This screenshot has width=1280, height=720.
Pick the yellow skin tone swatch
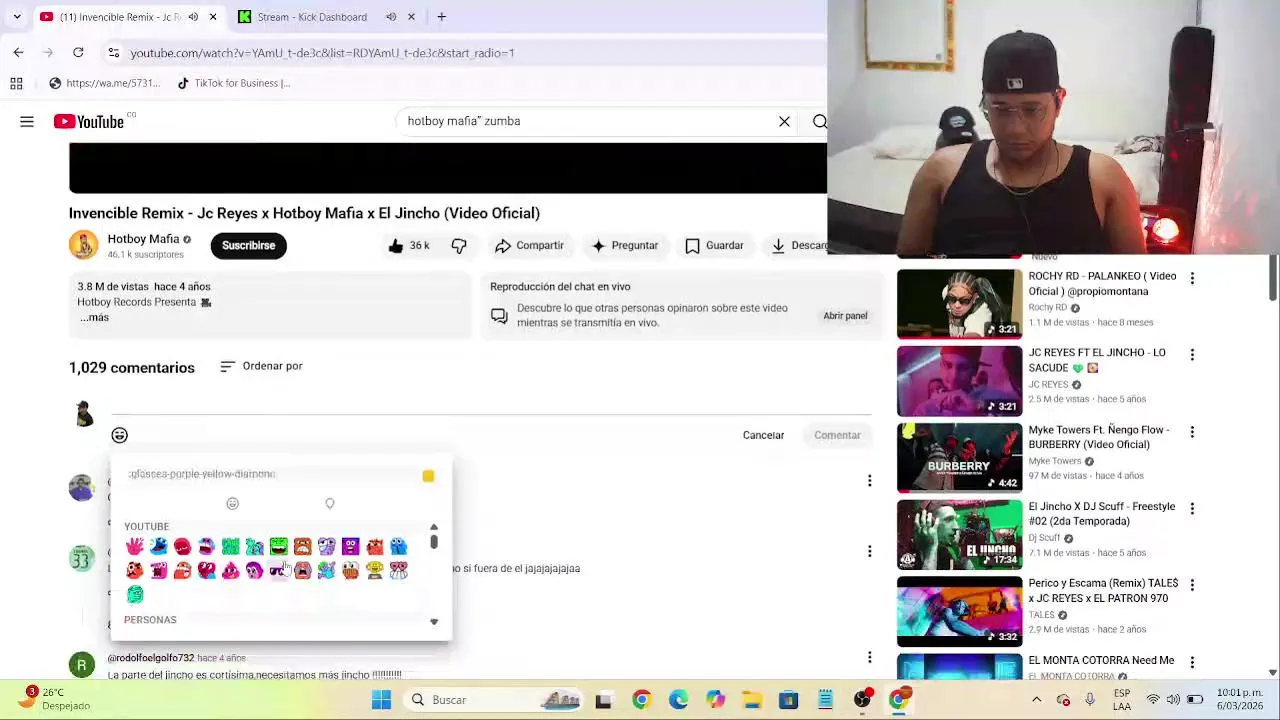tap(428, 476)
